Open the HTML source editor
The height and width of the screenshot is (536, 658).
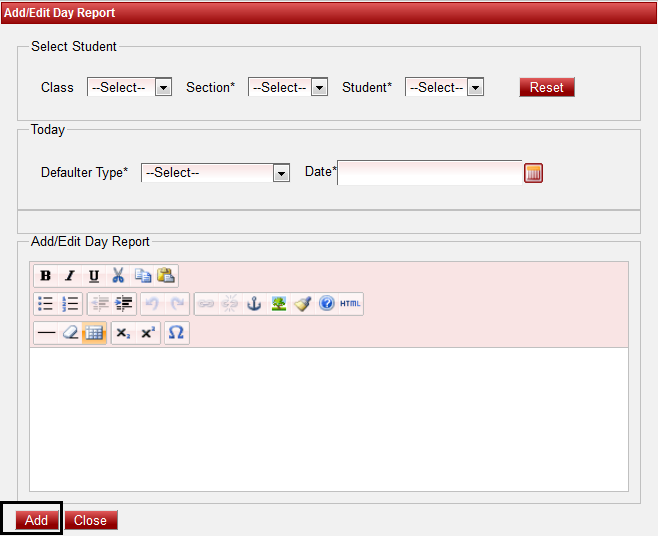tap(351, 304)
